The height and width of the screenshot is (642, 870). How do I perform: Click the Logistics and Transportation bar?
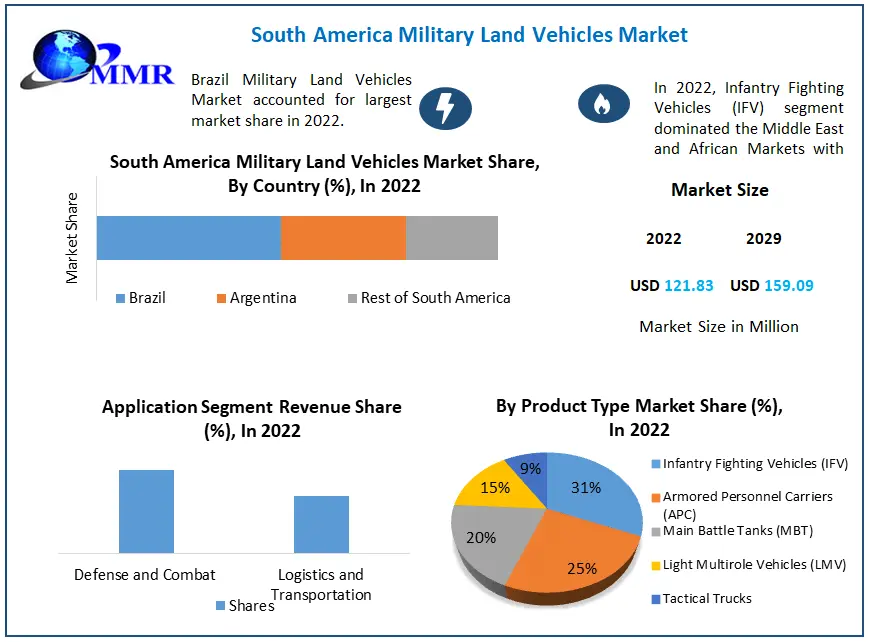click(321, 524)
